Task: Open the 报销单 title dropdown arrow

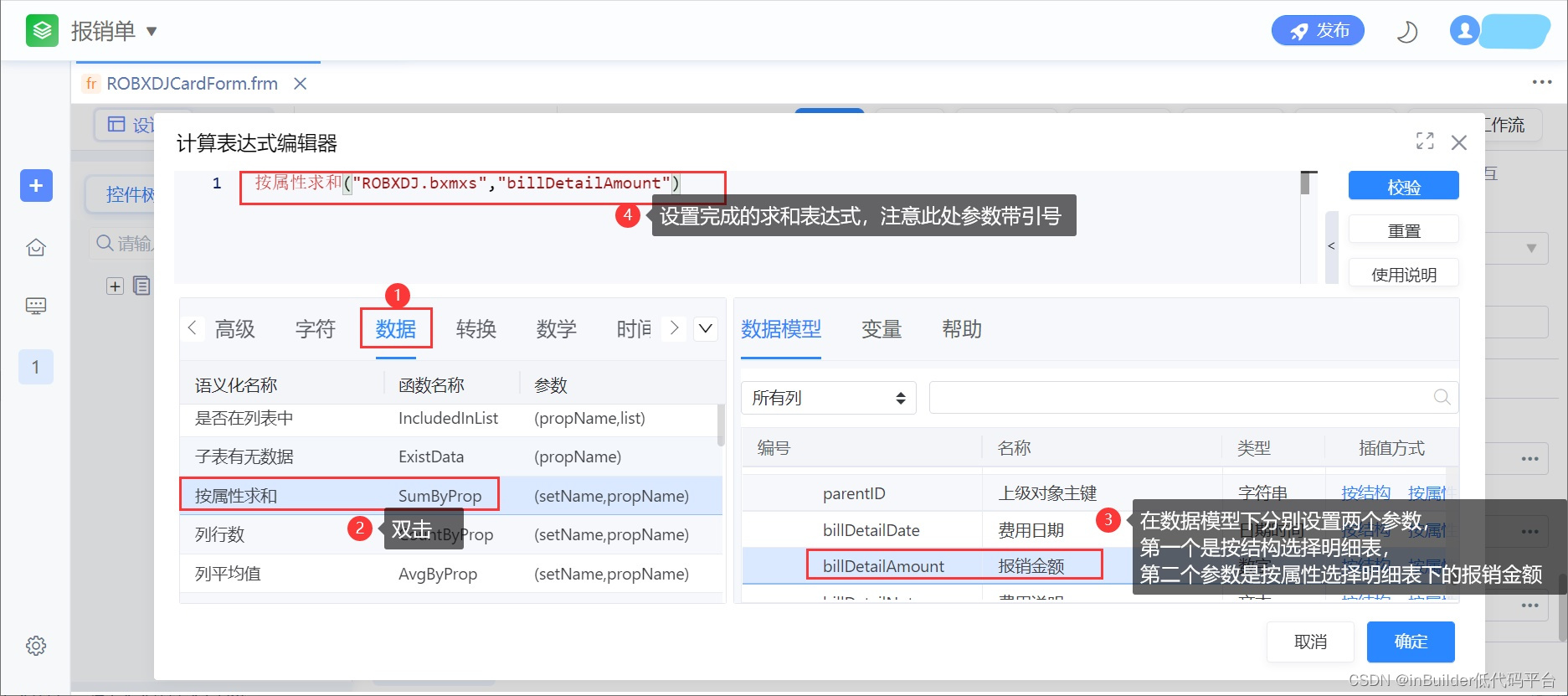Action: click(152, 32)
